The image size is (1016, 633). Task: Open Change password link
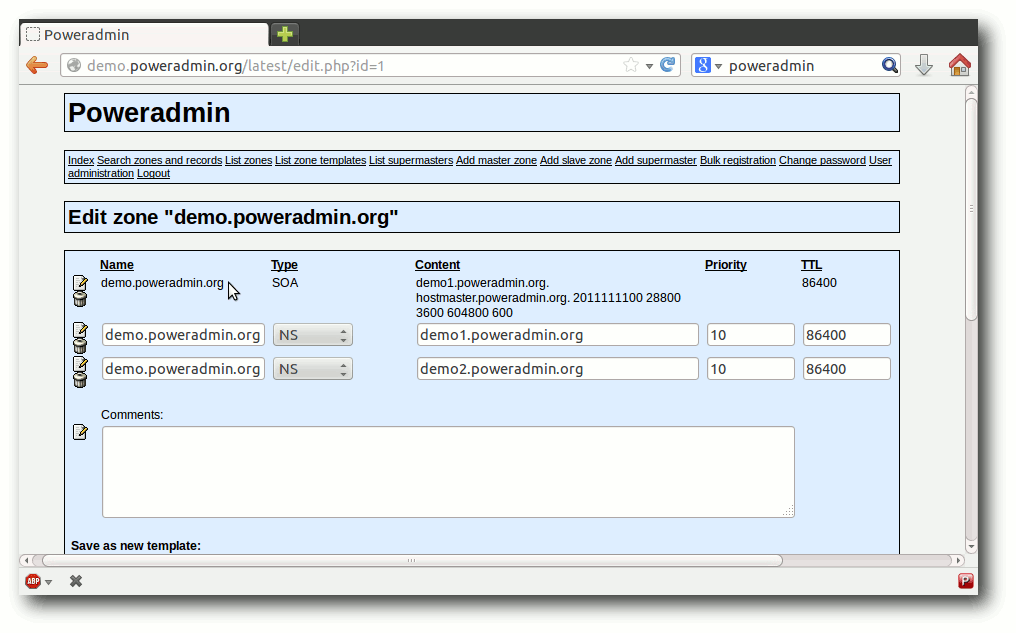[x=822, y=160]
